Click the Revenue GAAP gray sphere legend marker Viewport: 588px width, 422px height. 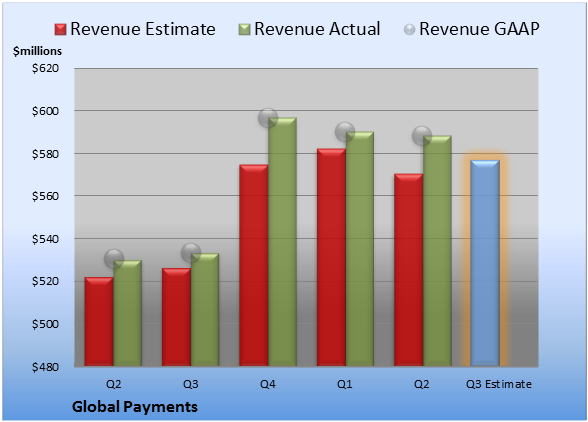(410, 30)
